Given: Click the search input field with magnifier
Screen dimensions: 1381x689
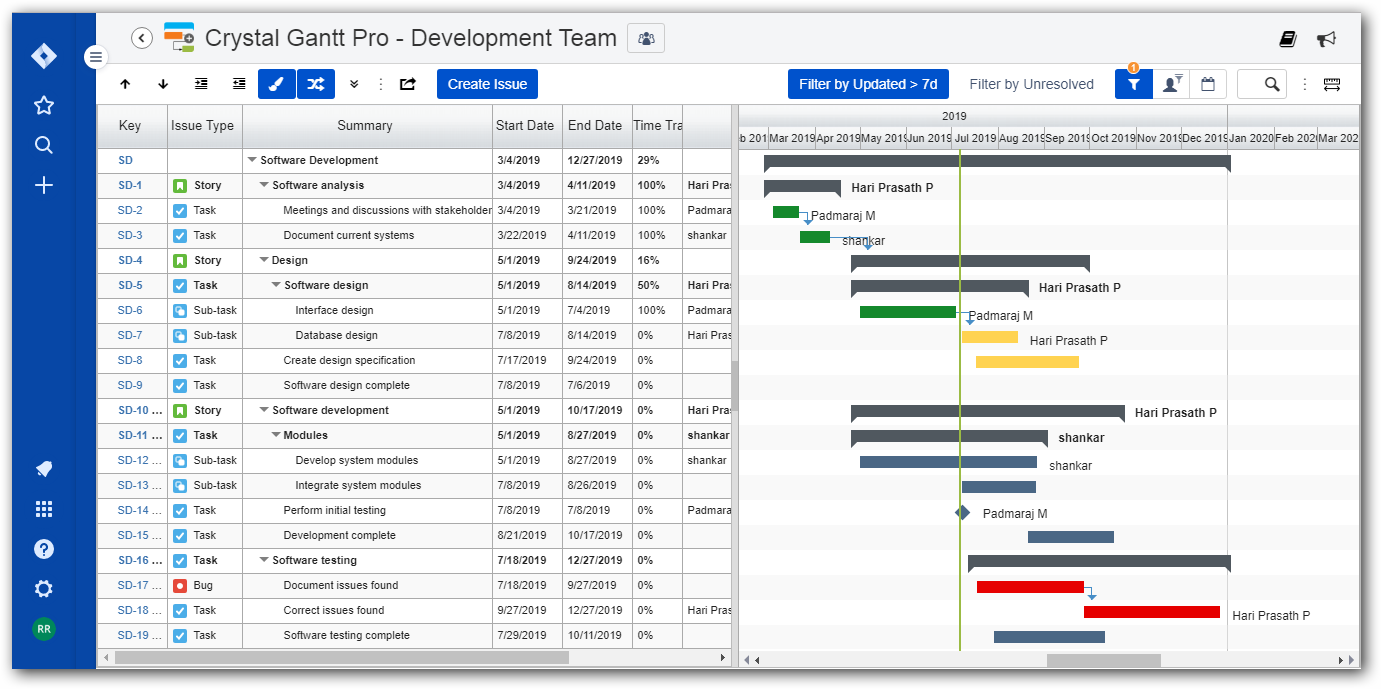Looking at the screenshot, I should (x=1262, y=84).
